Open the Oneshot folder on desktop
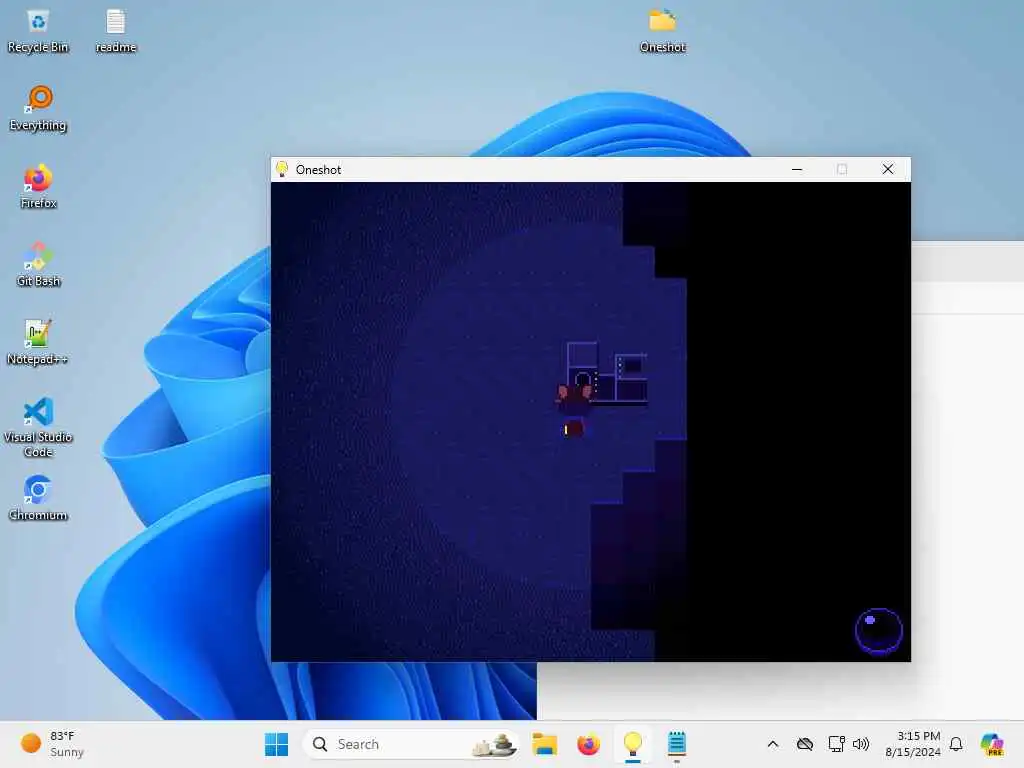The width and height of the screenshot is (1024, 768). [x=662, y=31]
